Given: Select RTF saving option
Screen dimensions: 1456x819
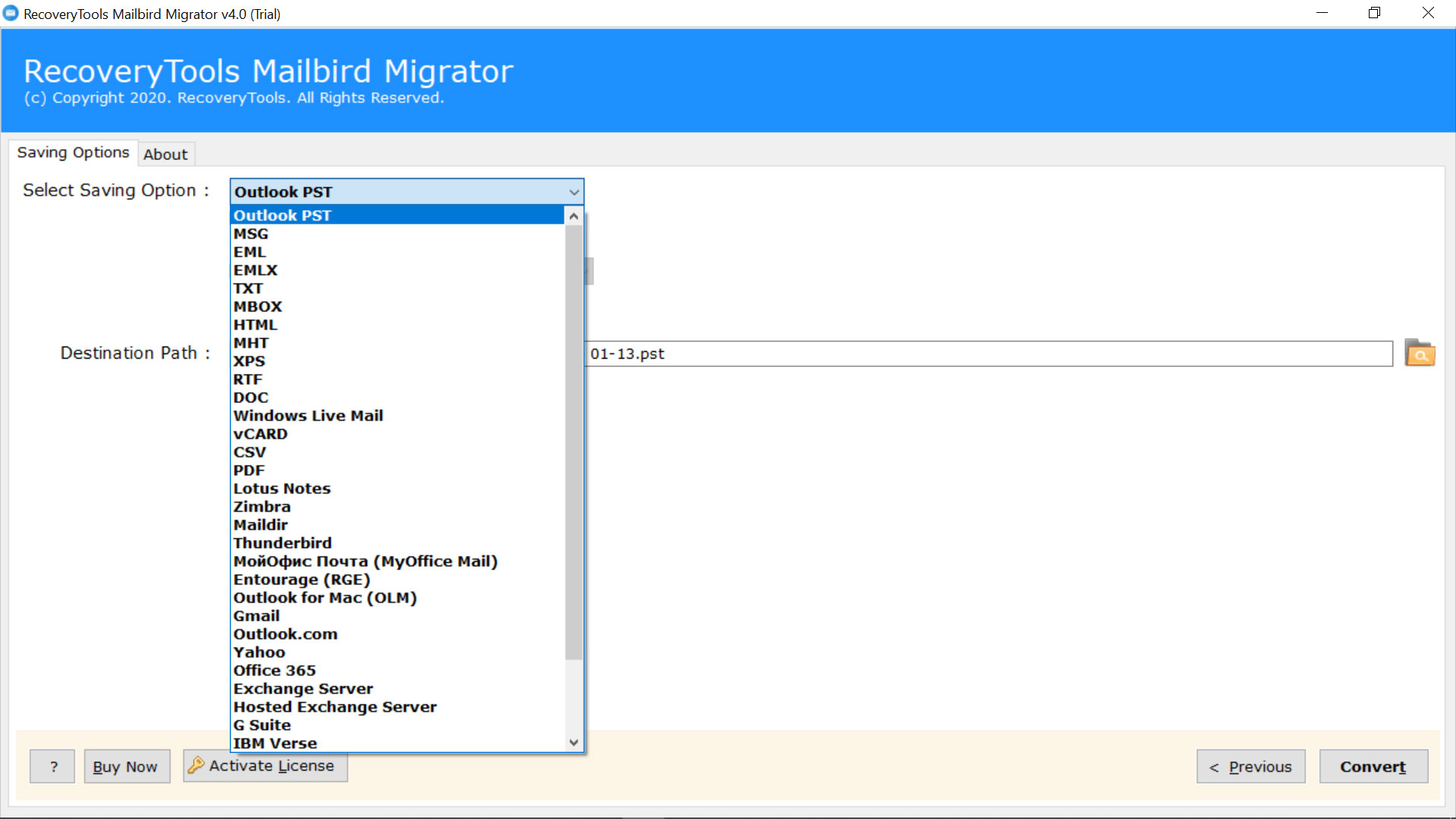Looking at the screenshot, I should pyautogui.click(x=397, y=379).
